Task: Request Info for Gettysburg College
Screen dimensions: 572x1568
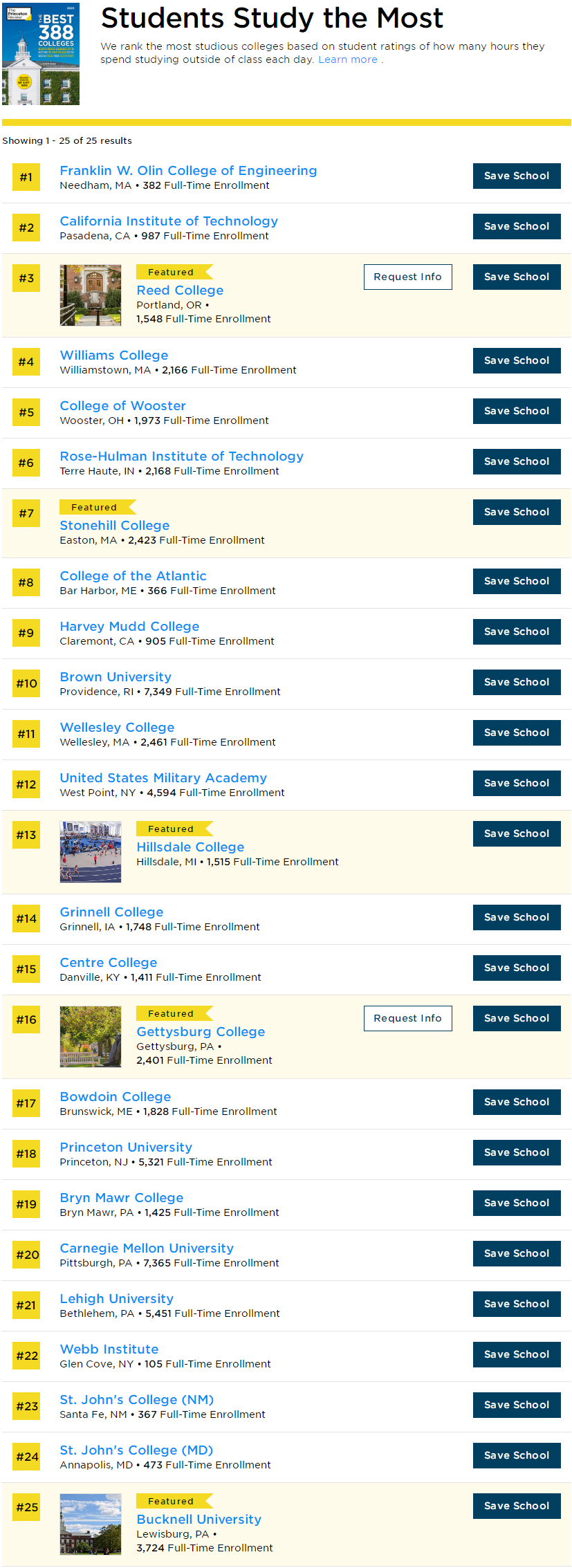Action: (407, 1018)
